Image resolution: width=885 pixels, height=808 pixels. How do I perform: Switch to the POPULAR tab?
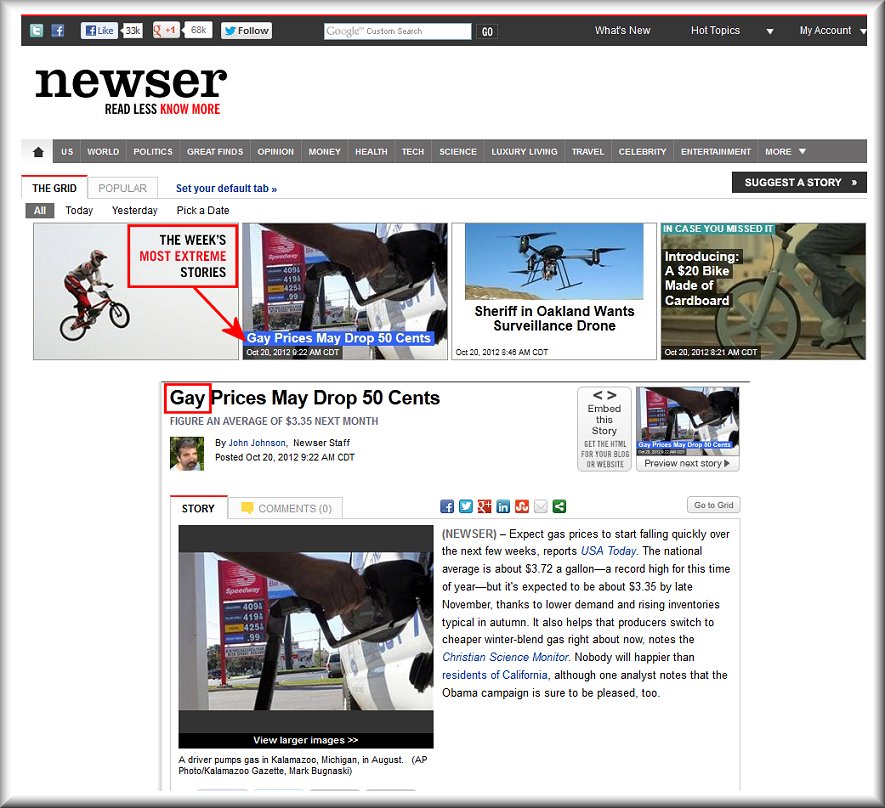122,188
